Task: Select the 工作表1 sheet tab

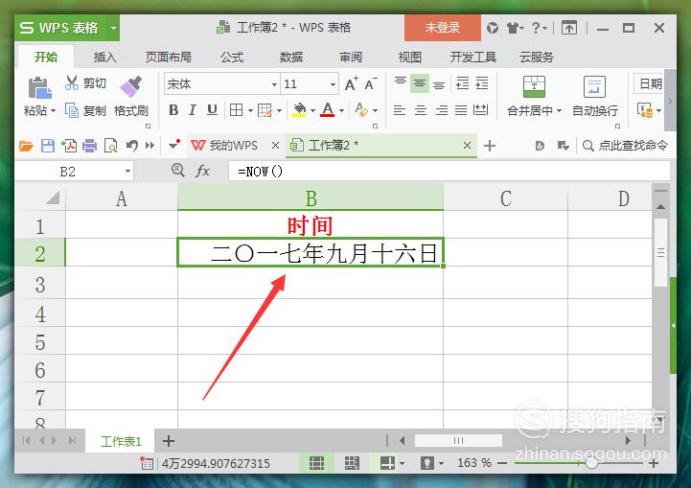Action: coord(121,441)
